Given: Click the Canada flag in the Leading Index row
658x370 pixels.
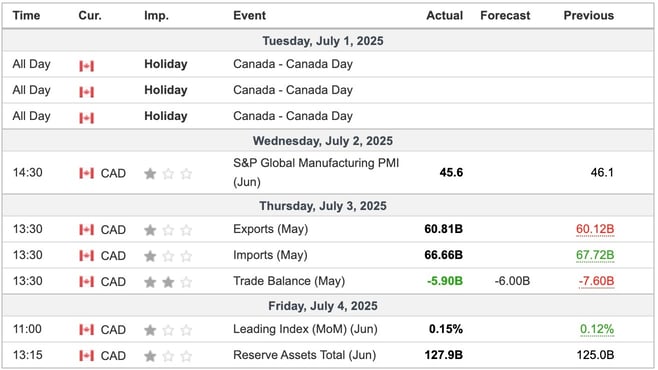Looking at the screenshot, I should click(86, 330).
